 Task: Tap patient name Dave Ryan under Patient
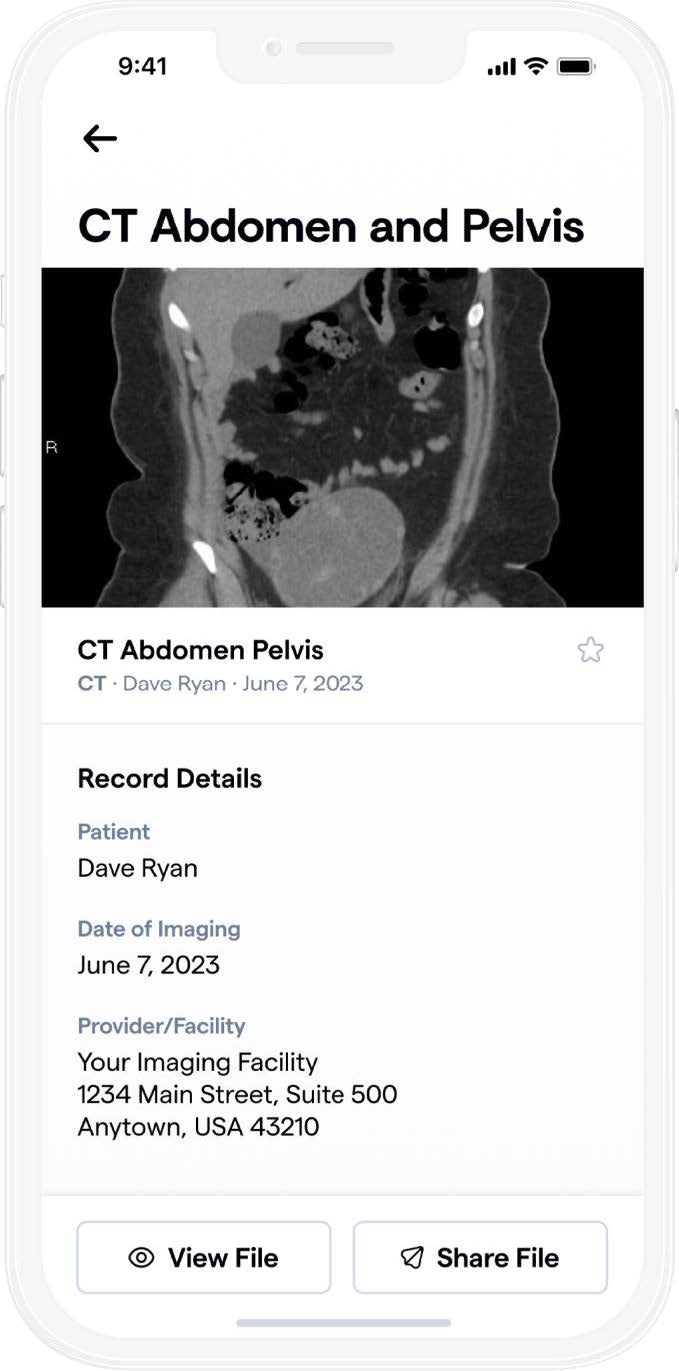tap(138, 869)
